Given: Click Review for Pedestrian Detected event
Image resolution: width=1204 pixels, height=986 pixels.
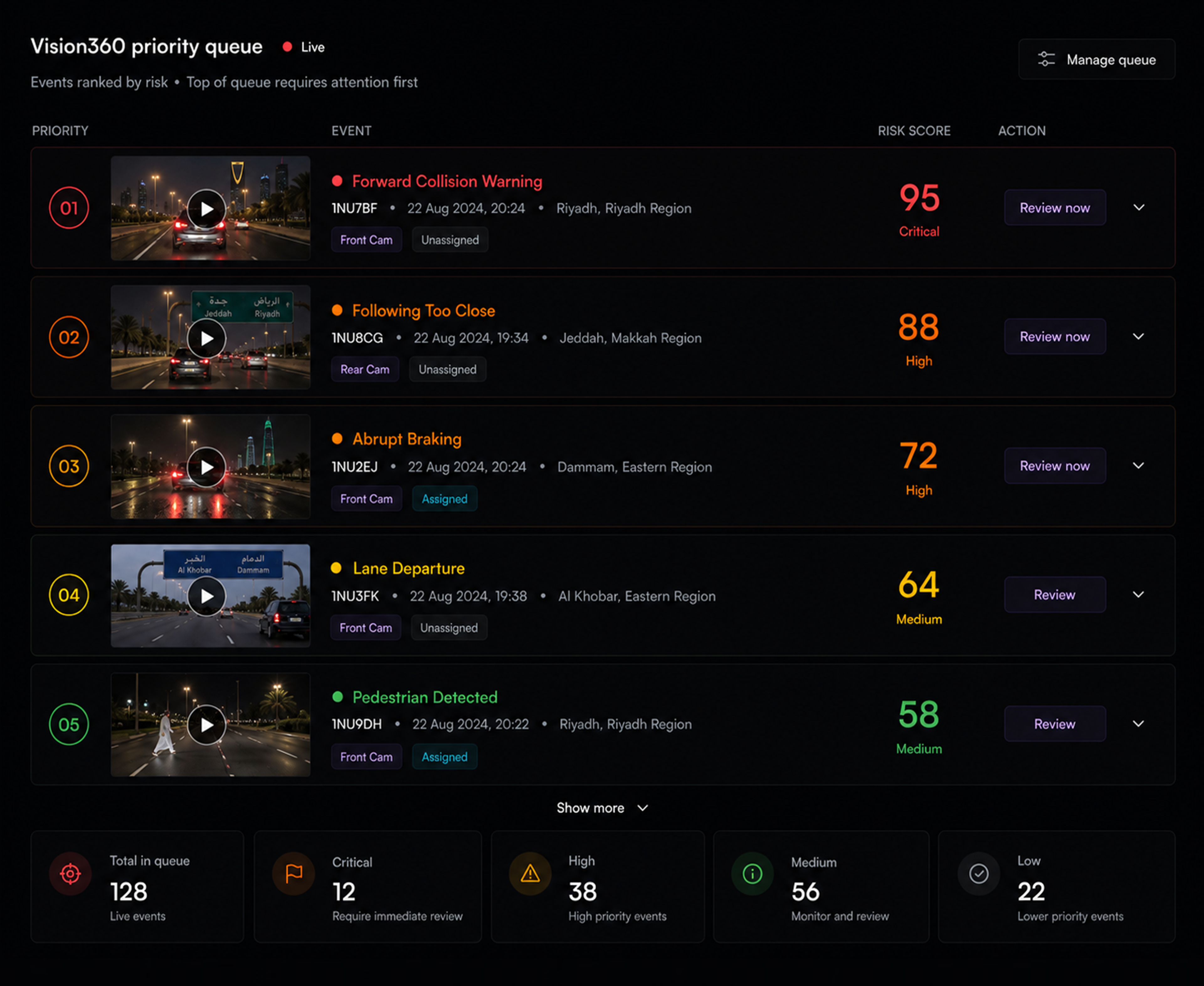Looking at the screenshot, I should 1054,724.
